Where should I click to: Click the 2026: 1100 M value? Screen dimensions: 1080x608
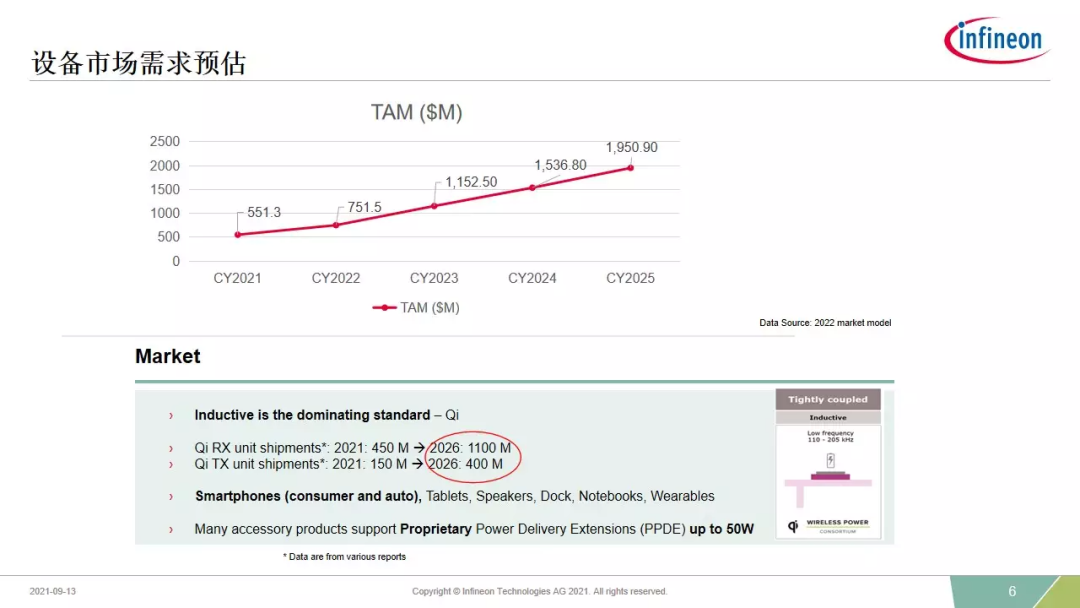point(470,448)
